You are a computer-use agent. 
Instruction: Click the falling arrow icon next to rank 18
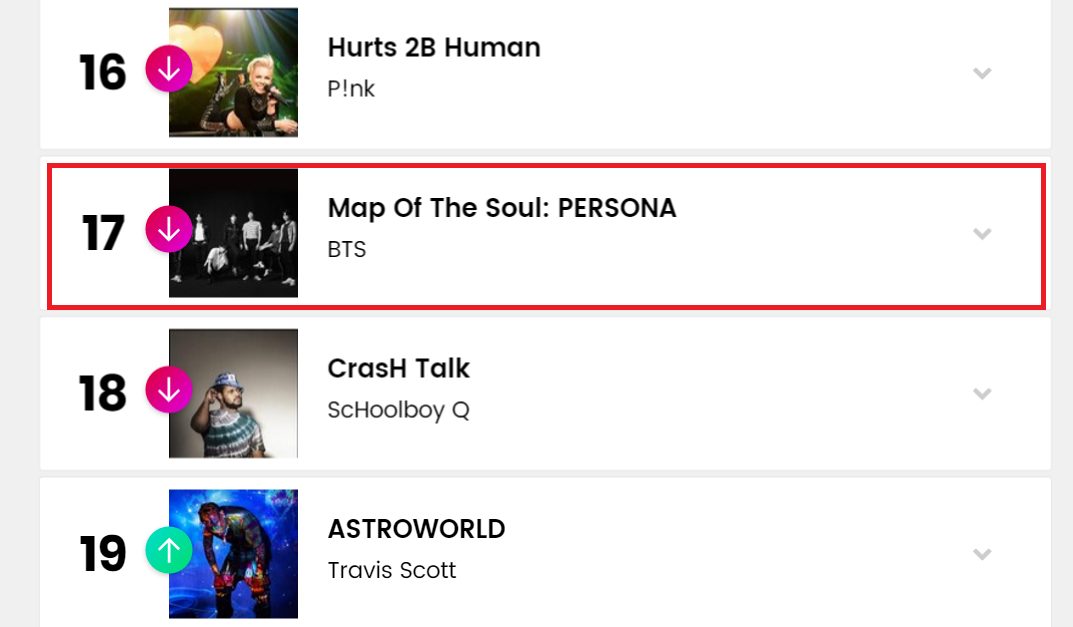pyautogui.click(x=169, y=390)
